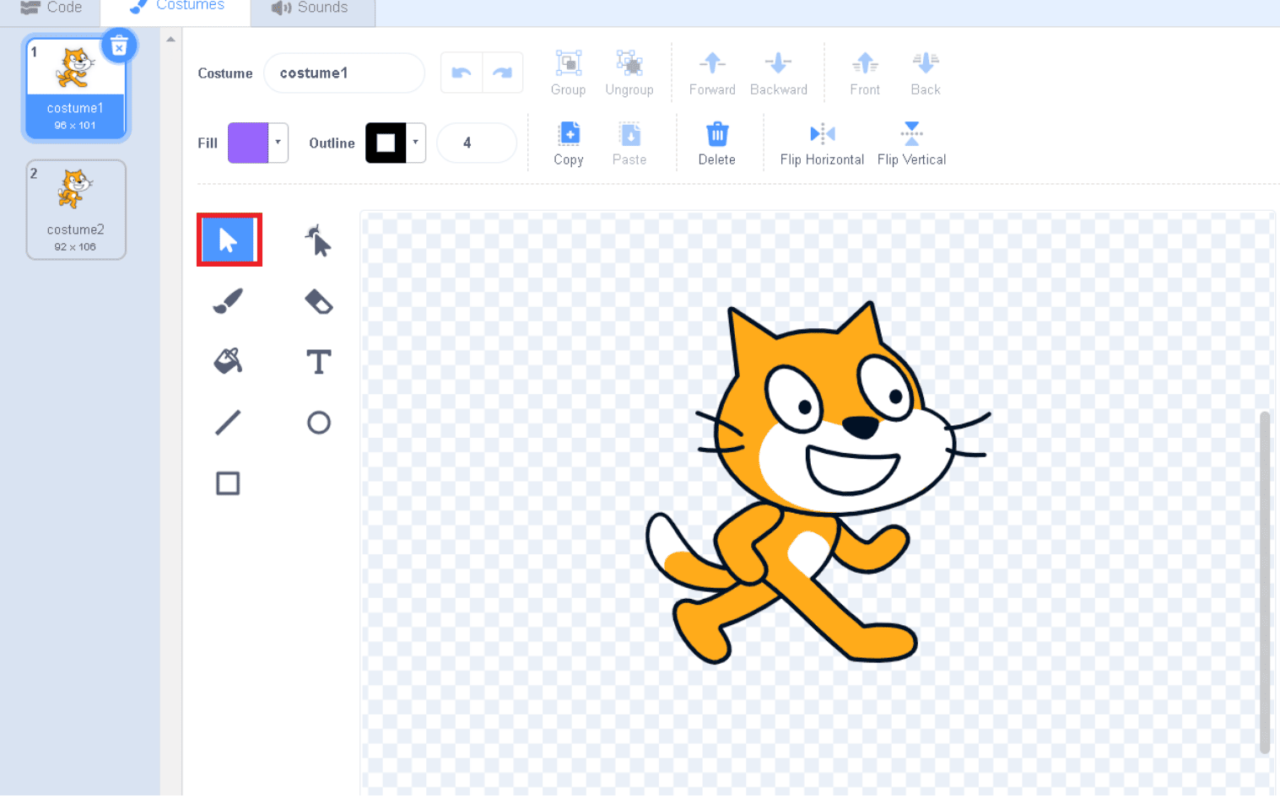This screenshot has width=1280, height=798.
Task: Select the Text tool
Action: coord(318,361)
